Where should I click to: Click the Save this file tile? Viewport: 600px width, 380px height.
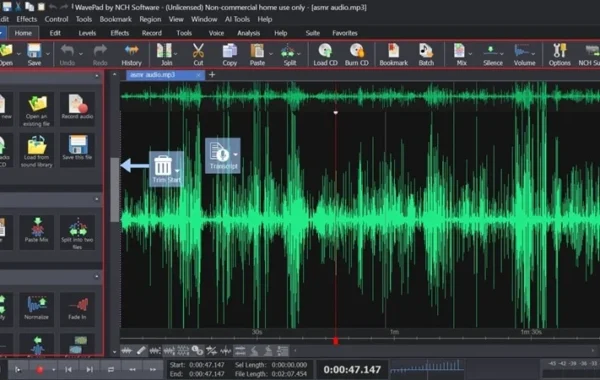pos(77,151)
